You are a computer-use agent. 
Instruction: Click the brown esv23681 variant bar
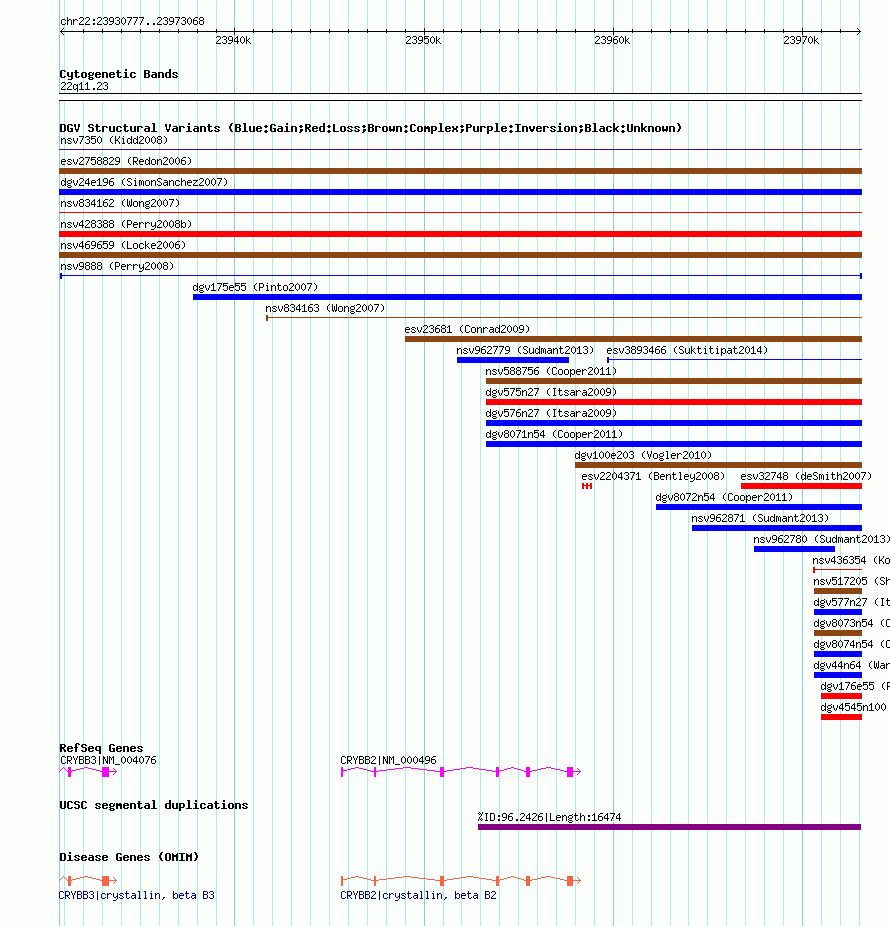(x=633, y=339)
